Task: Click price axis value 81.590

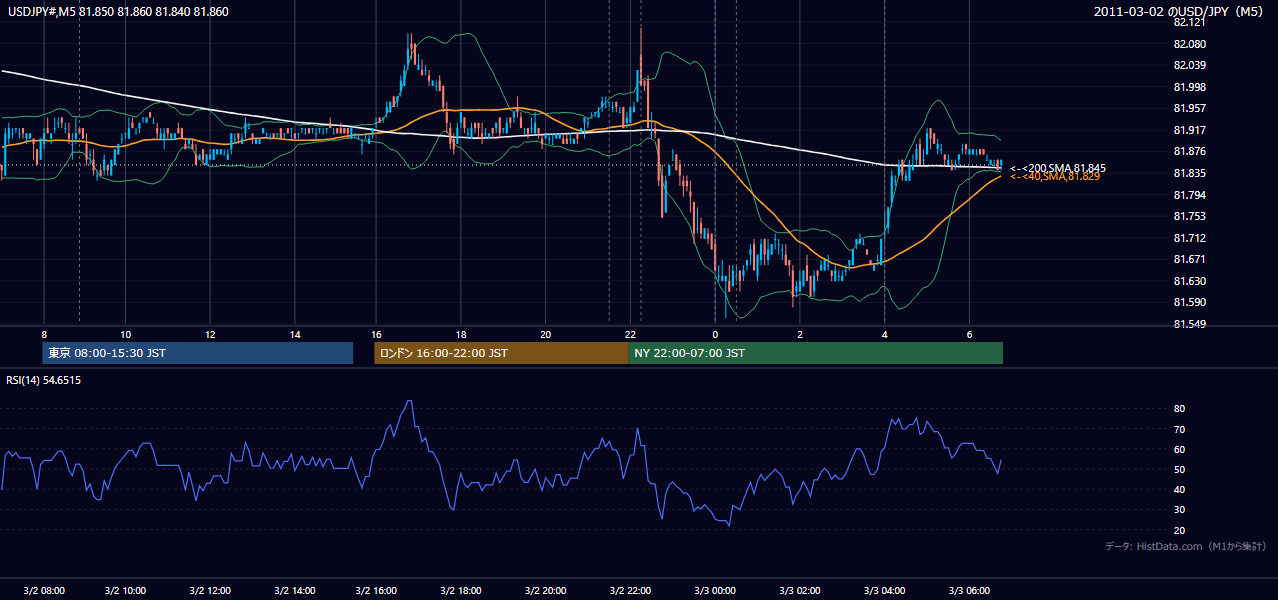Action: [x=1190, y=302]
